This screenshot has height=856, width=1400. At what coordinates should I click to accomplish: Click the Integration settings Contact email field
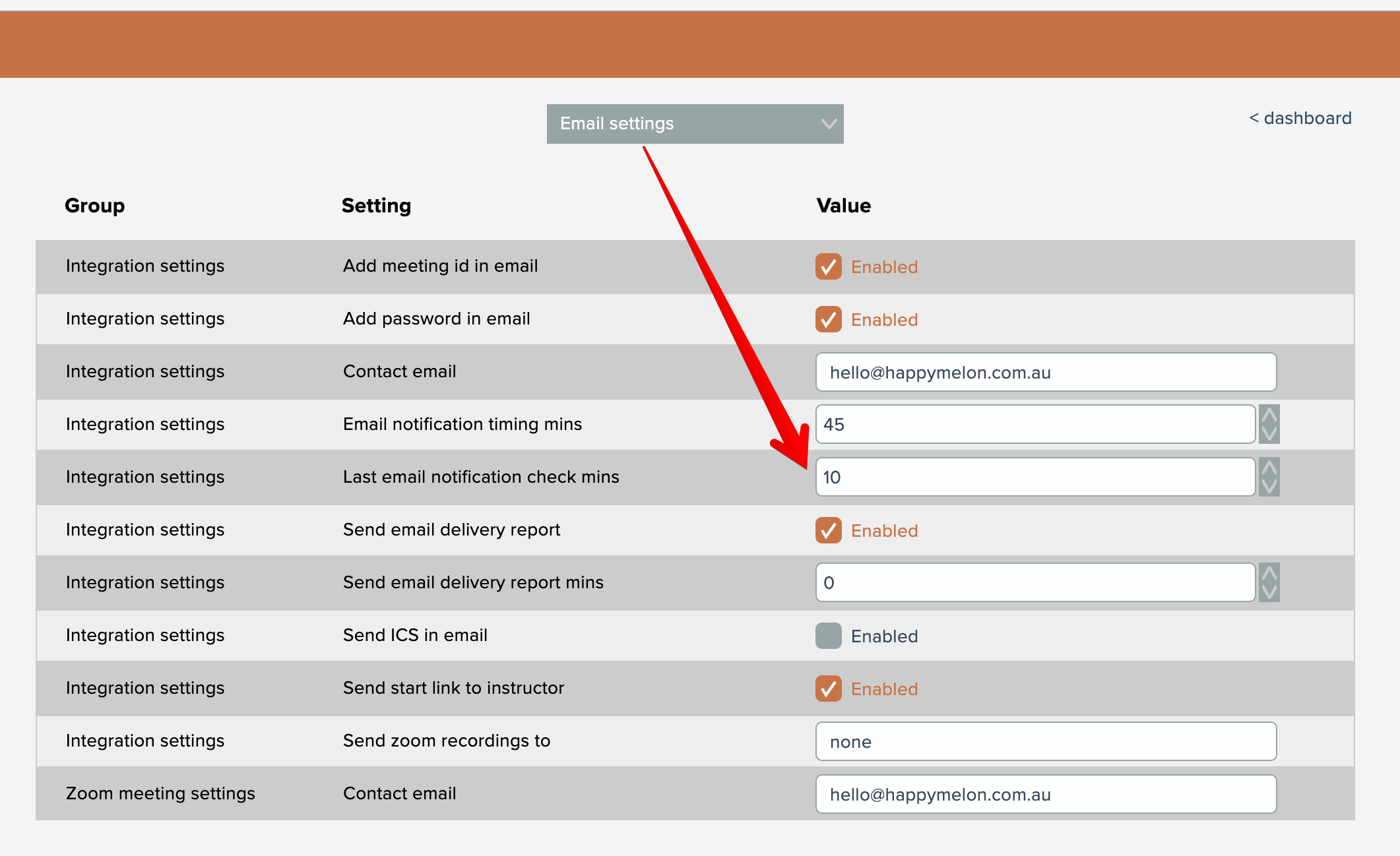1046,372
